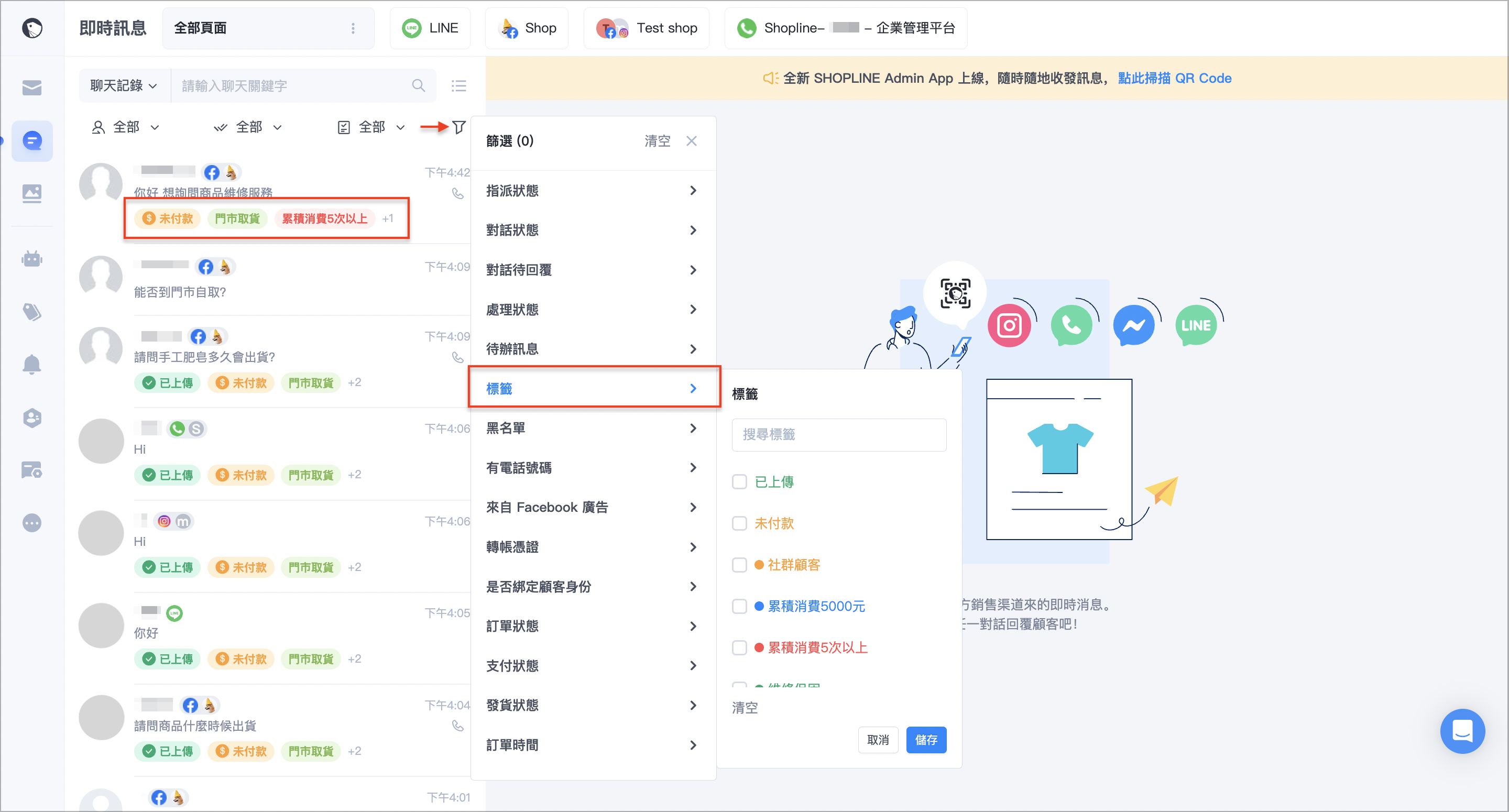Check the 已上傳 tag checkbox
1509x812 pixels.
click(739, 482)
